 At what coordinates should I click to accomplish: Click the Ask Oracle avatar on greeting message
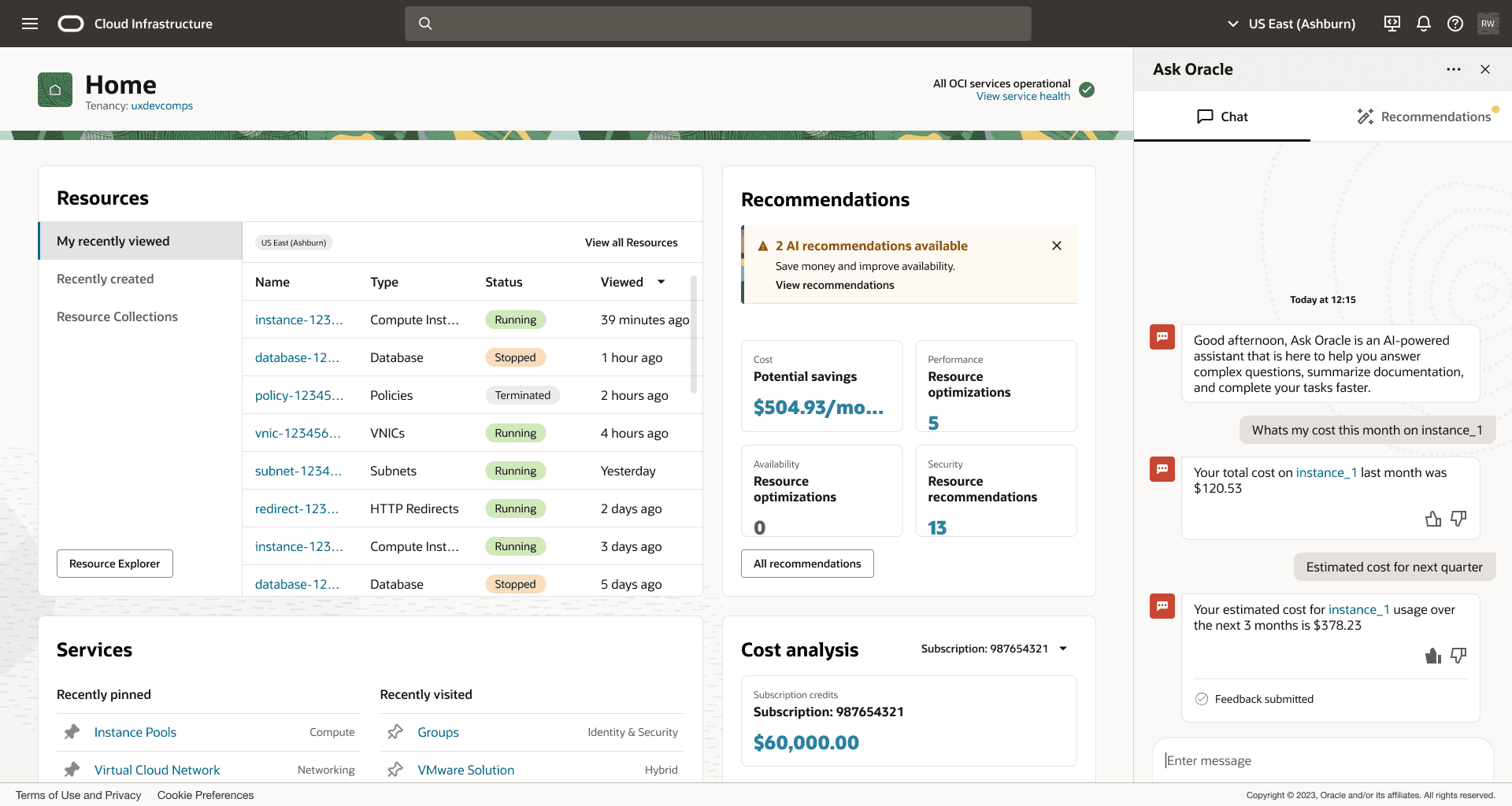pyautogui.click(x=1162, y=337)
